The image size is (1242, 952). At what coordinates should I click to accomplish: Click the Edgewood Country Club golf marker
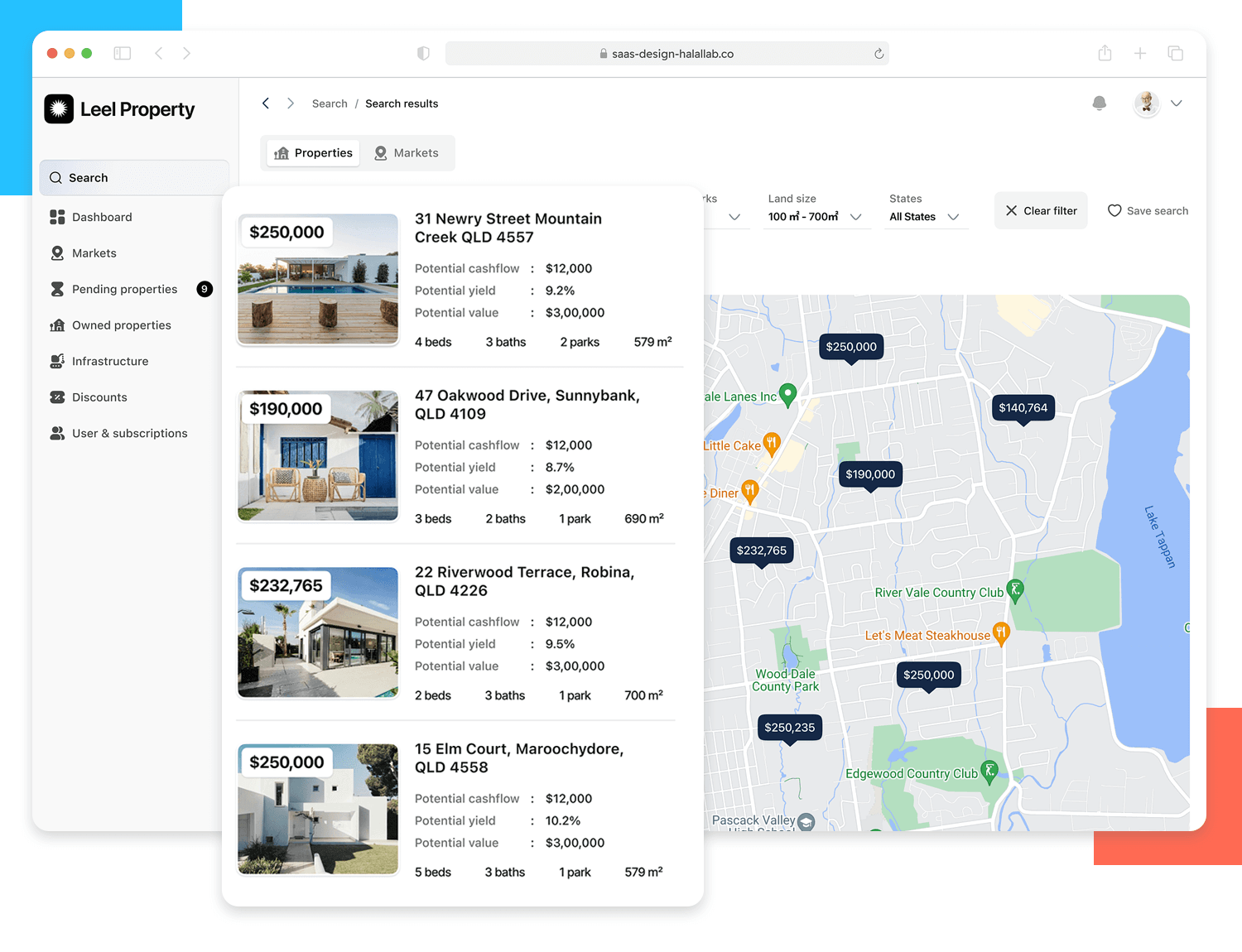click(989, 772)
